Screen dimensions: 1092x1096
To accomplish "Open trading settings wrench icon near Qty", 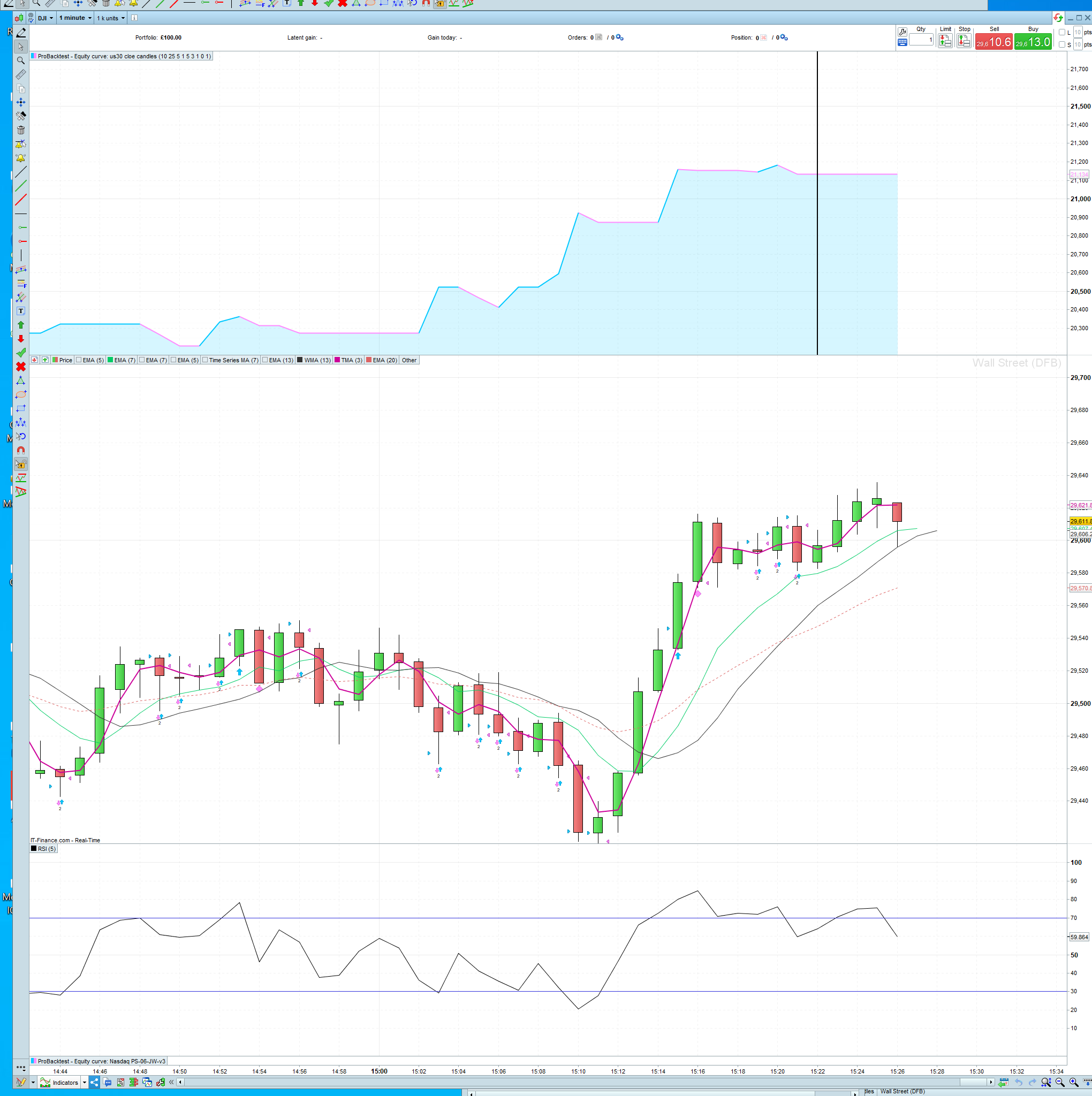I will [x=903, y=32].
